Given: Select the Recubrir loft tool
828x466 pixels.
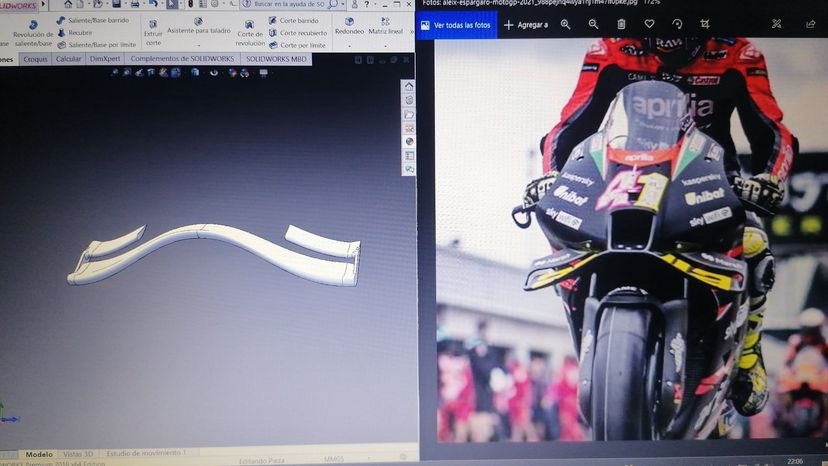Looking at the screenshot, I should [74, 33].
